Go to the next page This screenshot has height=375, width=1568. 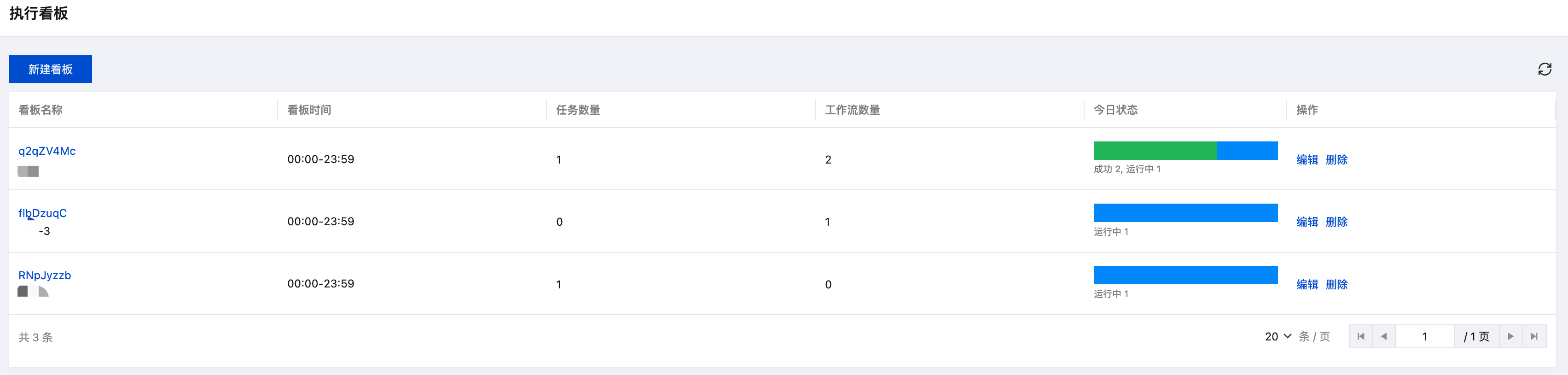tap(1510, 337)
